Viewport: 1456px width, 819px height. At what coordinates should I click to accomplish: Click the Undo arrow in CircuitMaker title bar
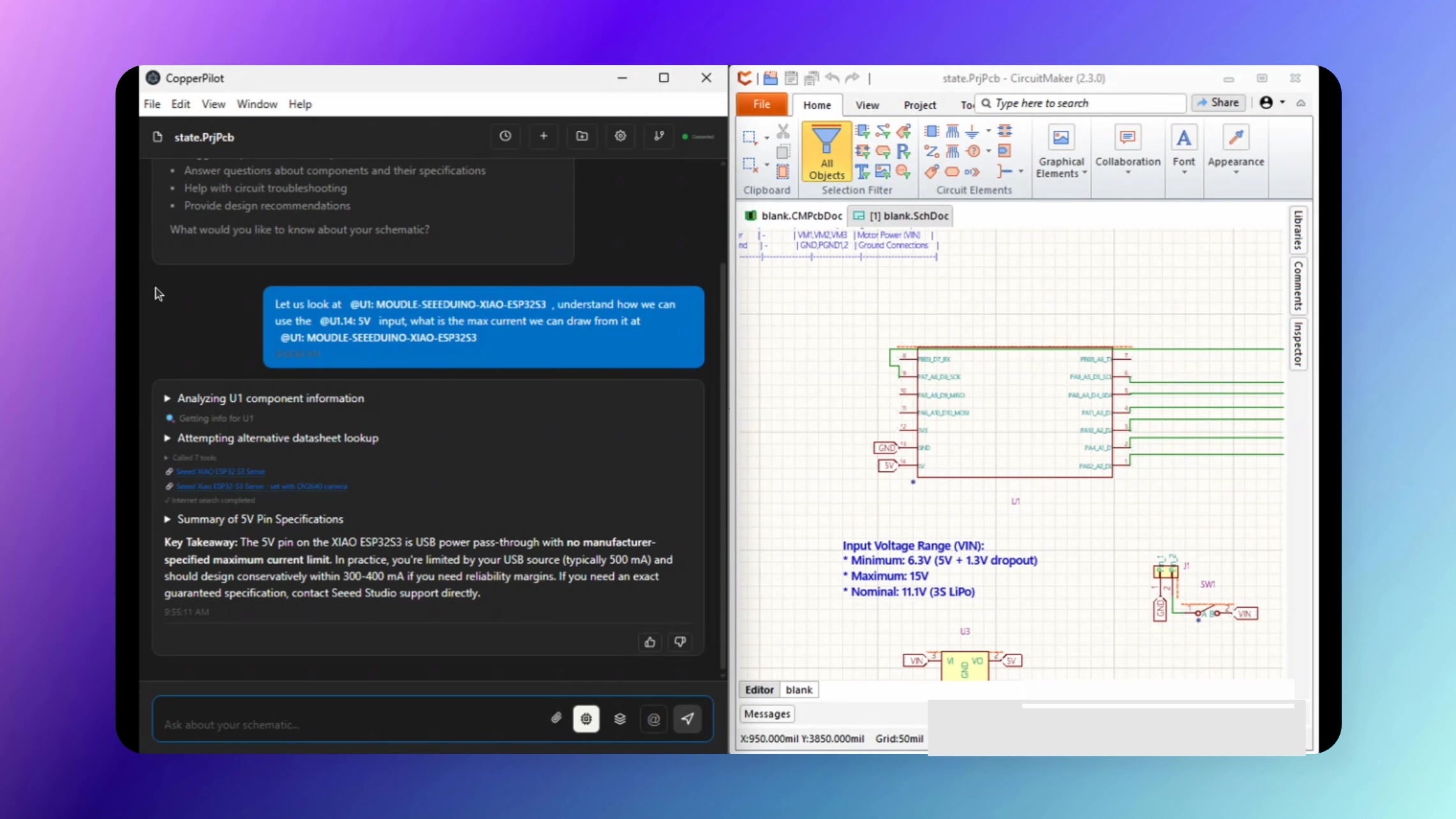pyautogui.click(x=832, y=78)
